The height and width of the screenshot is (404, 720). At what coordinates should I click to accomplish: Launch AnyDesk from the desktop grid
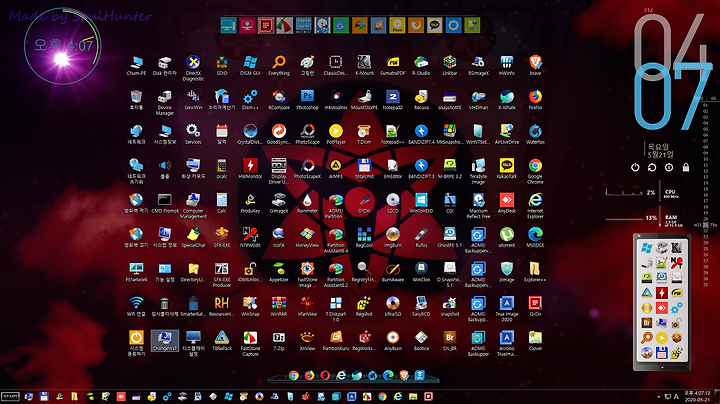506,203
